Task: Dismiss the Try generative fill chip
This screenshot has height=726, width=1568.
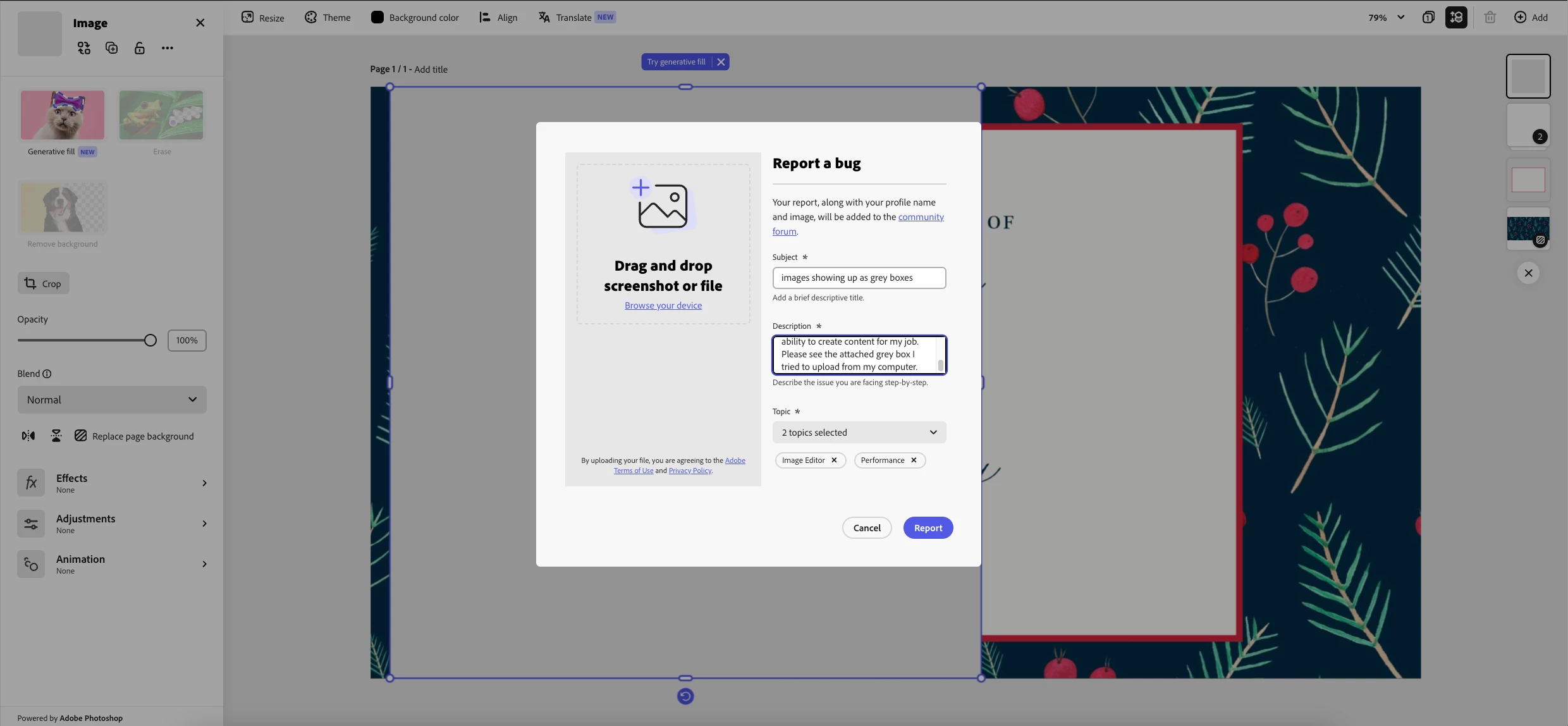Action: [721, 62]
